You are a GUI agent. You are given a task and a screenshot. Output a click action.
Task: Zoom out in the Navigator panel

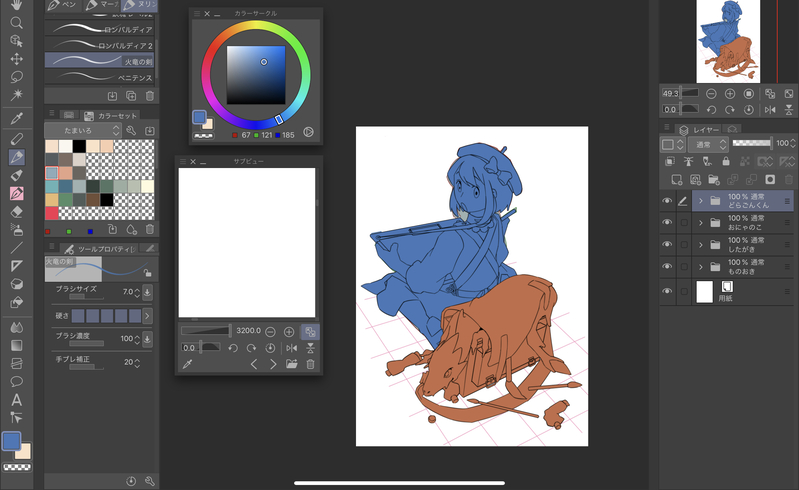click(x=711, y=94)
